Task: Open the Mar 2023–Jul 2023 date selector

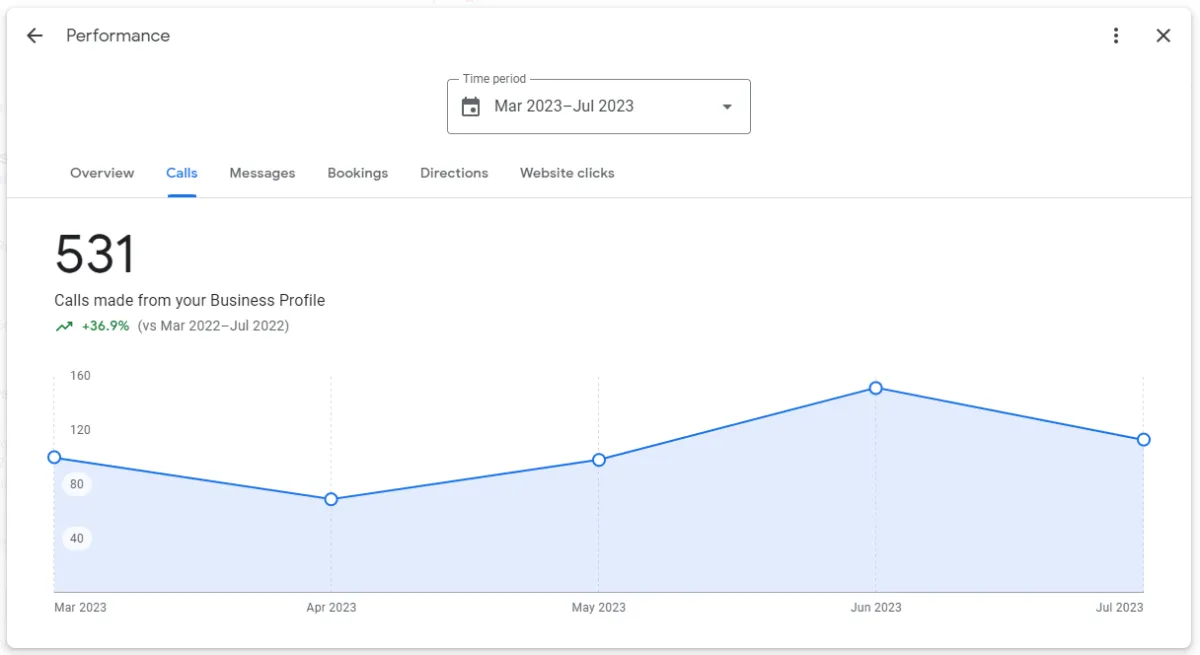Action: (598, 106)
